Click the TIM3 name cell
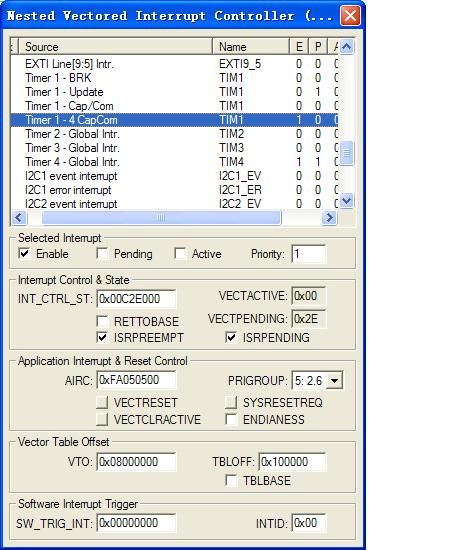 [x=231, y=148]
